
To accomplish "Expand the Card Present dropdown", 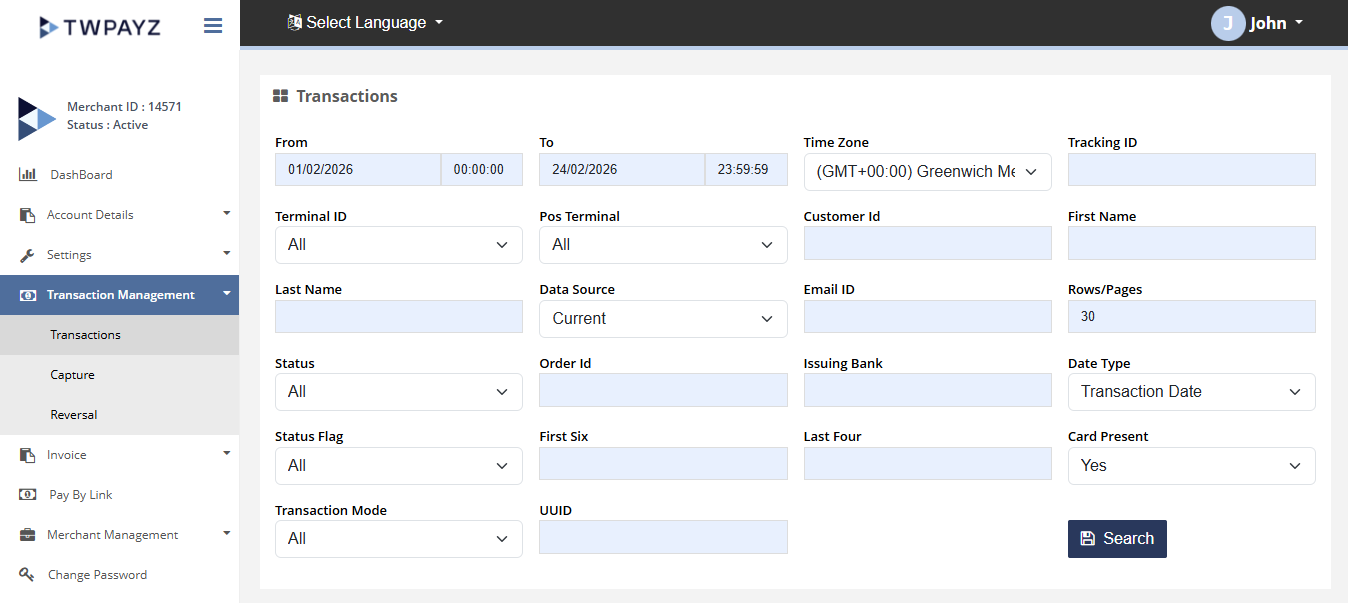I will coord(1191,466).
